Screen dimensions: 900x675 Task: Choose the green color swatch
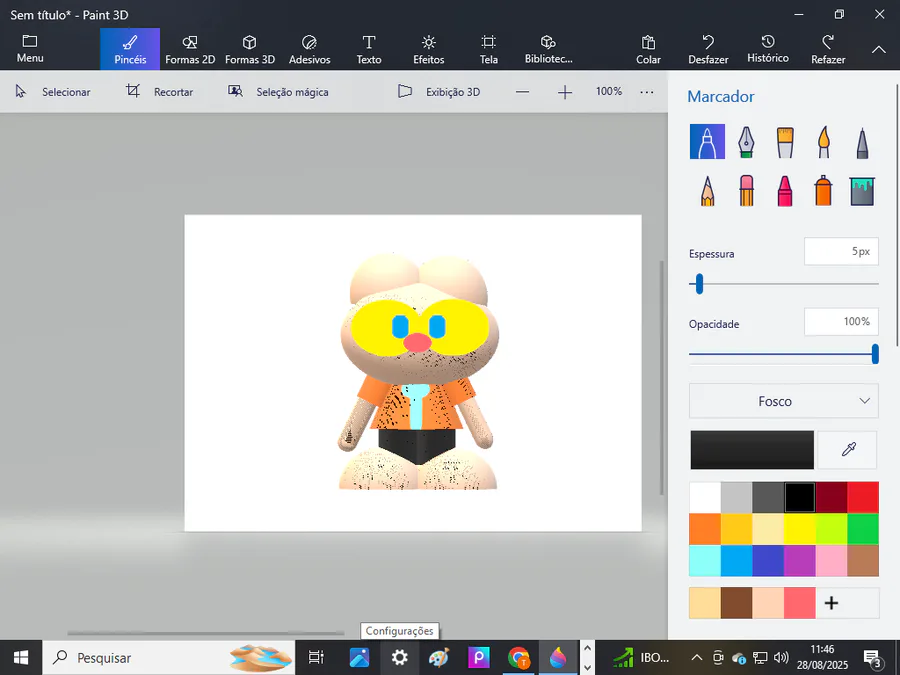[863, 529]
